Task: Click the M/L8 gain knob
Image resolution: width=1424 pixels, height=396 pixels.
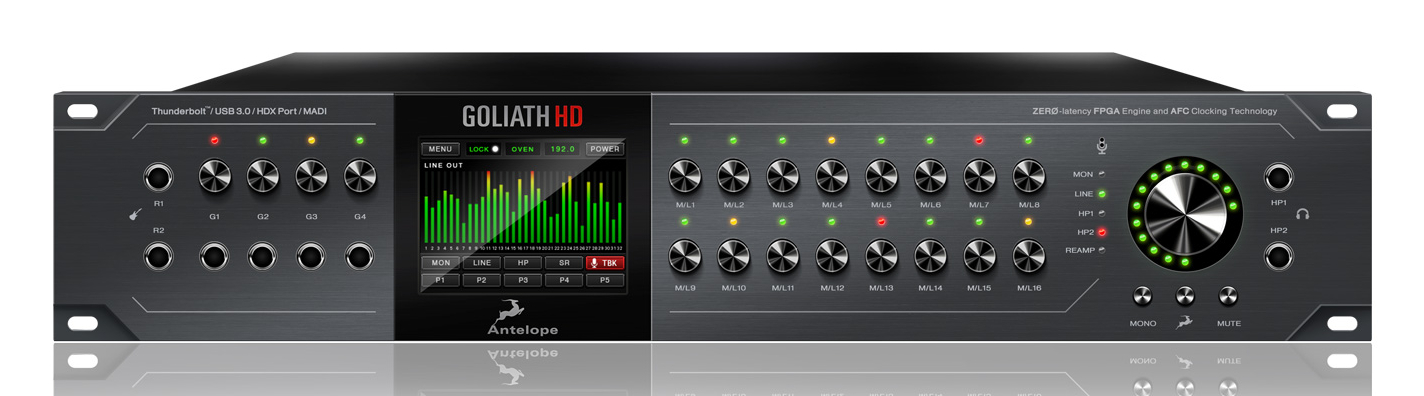Action: tap(1029, 177)
